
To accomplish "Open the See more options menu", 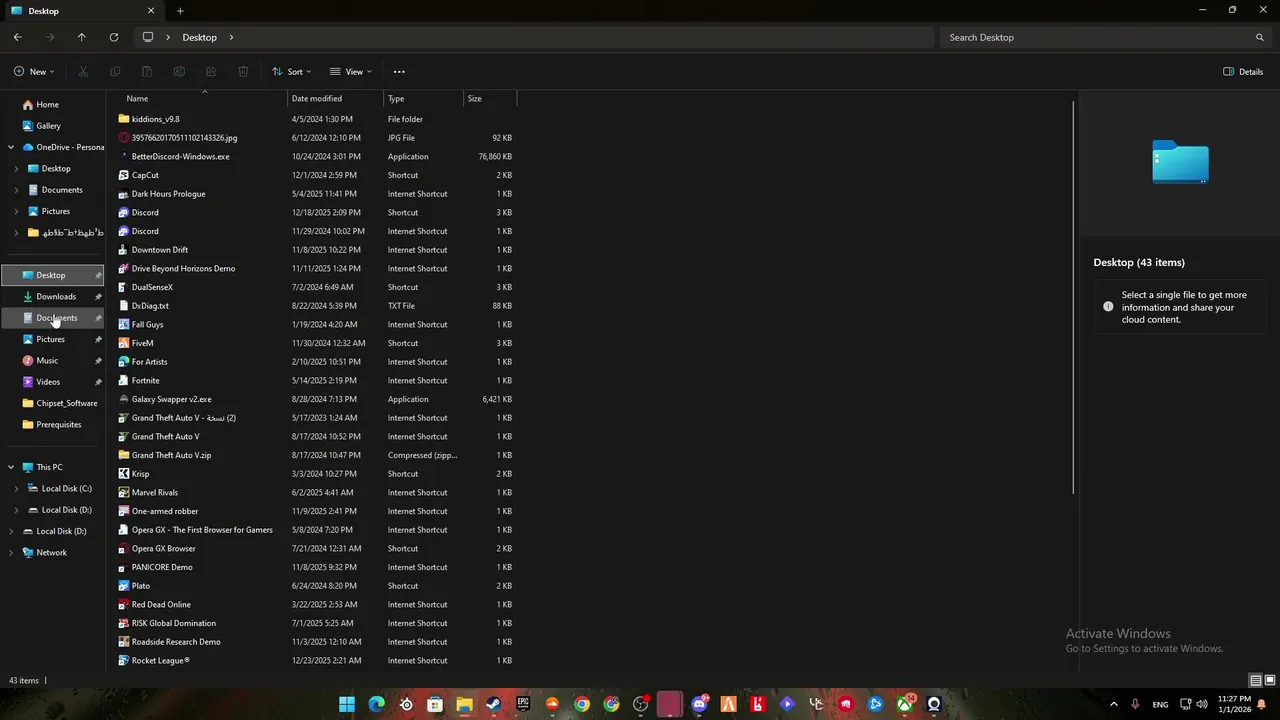I will (x=399, y=72).
